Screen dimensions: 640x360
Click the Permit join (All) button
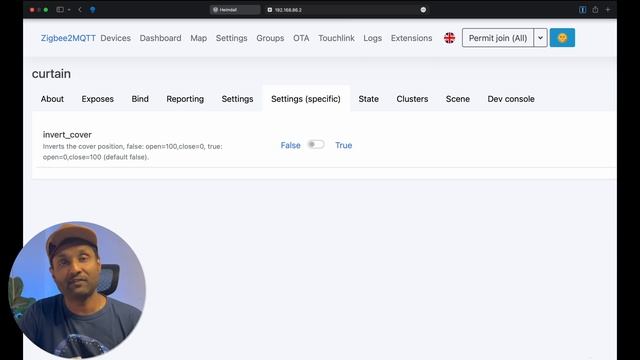[x=498, y=38]
